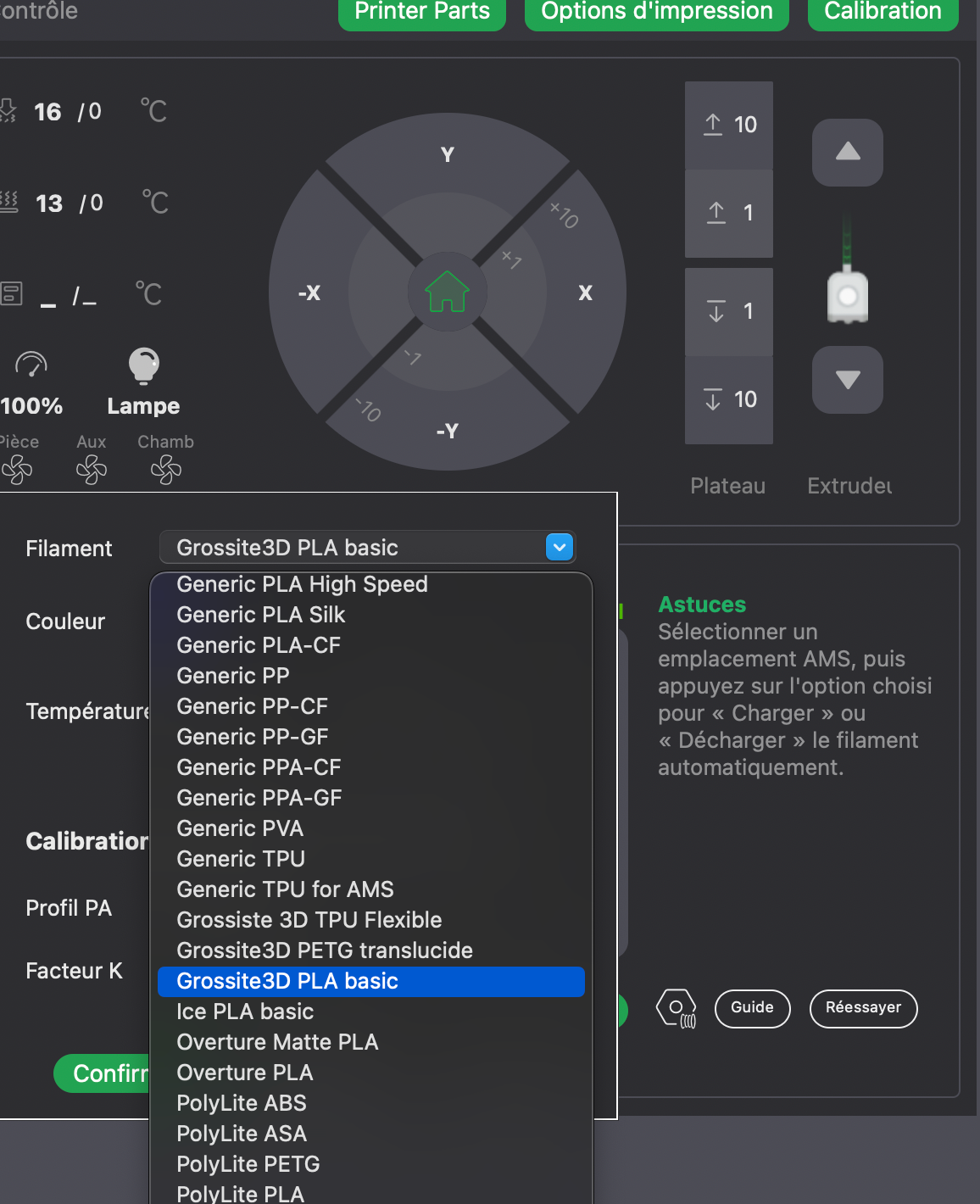This screenshot has width=980, height=1204.
Task: Open the Calibration button at top
Action: [x=883, y=12]
